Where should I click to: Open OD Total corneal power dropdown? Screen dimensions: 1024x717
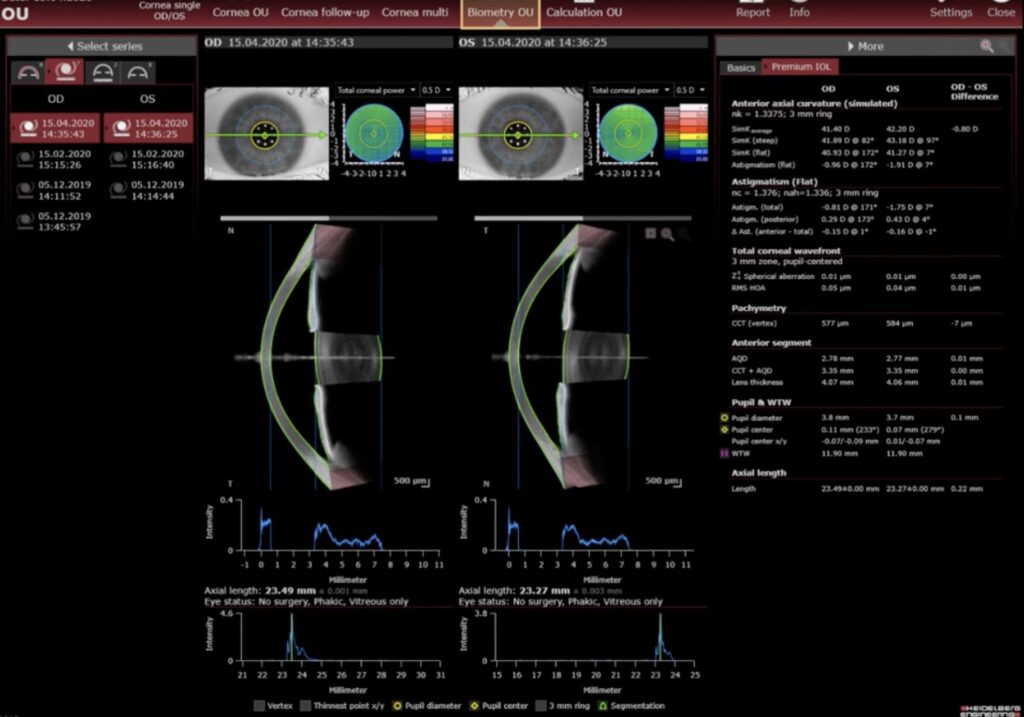tap(377, 90)
